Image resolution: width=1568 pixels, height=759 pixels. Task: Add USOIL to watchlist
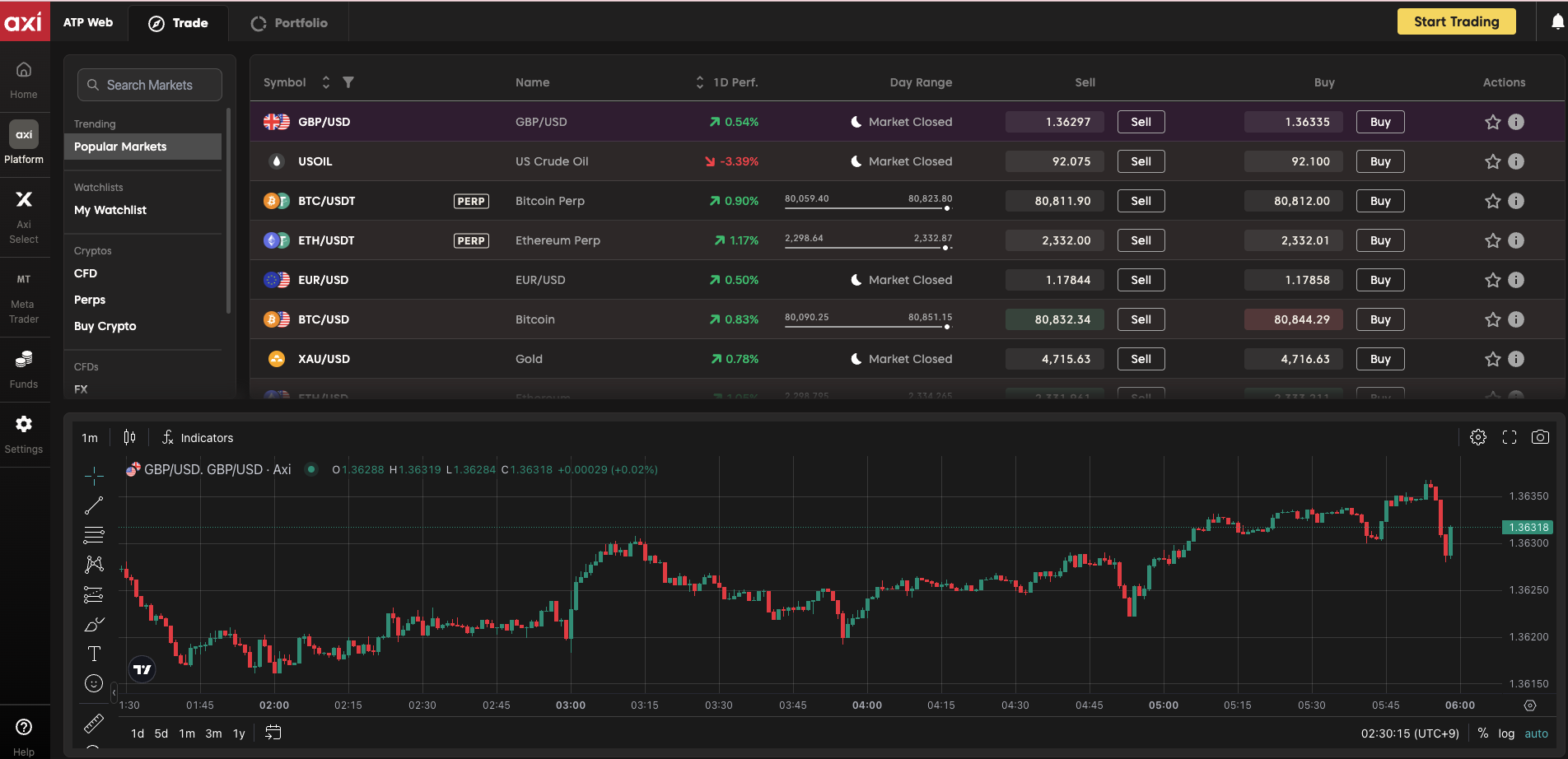(x=1493, y=161)
